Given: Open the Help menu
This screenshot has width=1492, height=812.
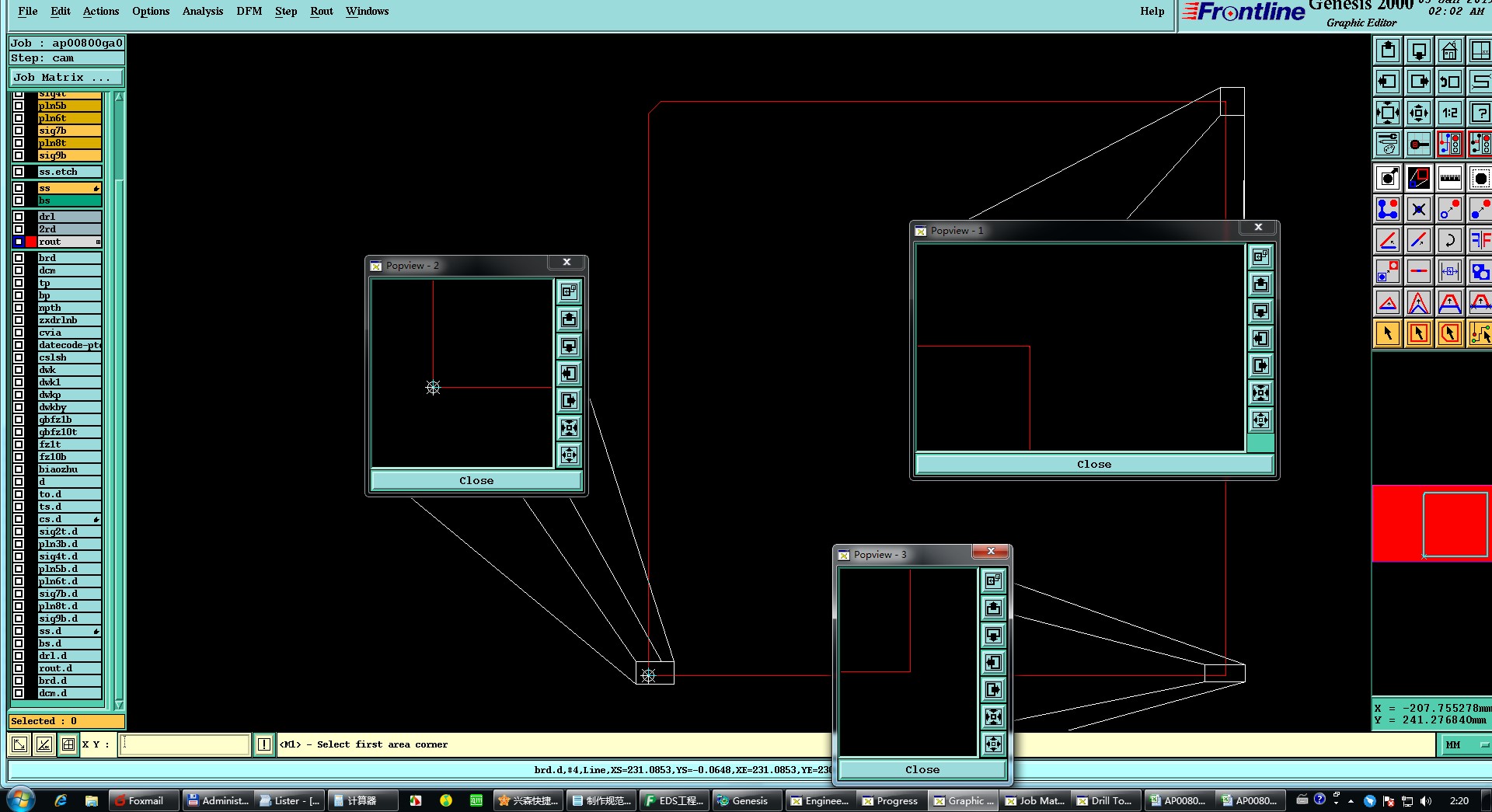Looking at the screenshot, I should pos(1152,11).
